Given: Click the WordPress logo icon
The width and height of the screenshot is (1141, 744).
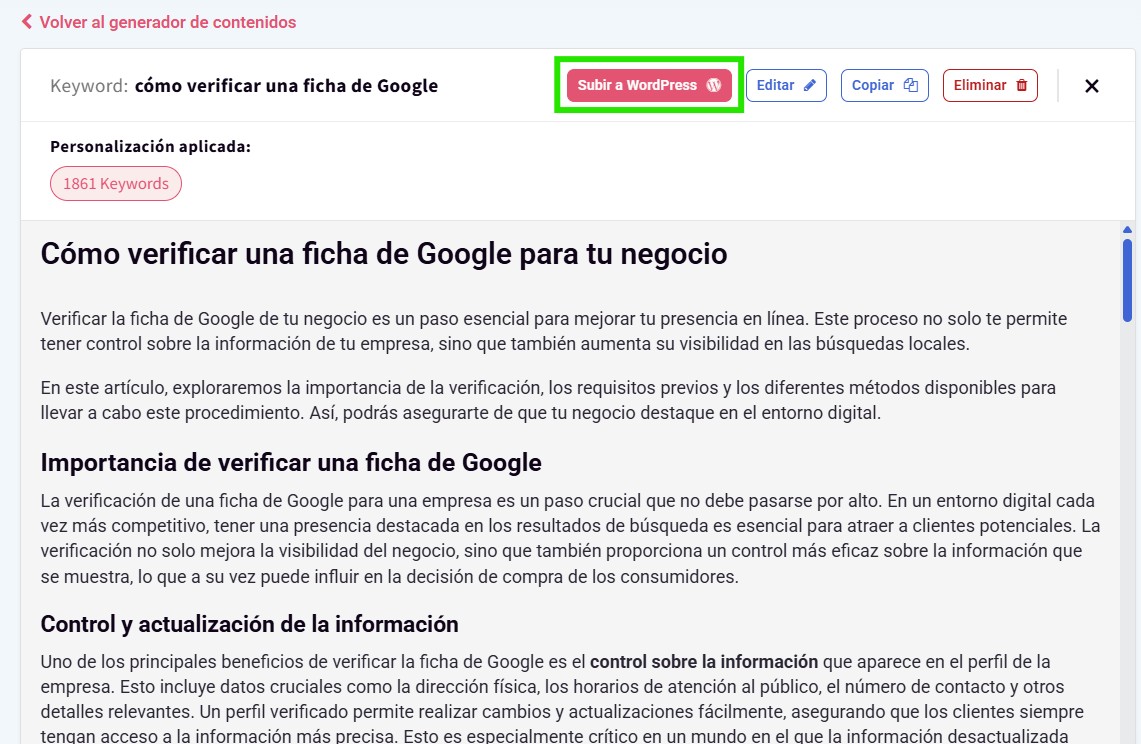Looking at the screenshot, I should point(714,85).
